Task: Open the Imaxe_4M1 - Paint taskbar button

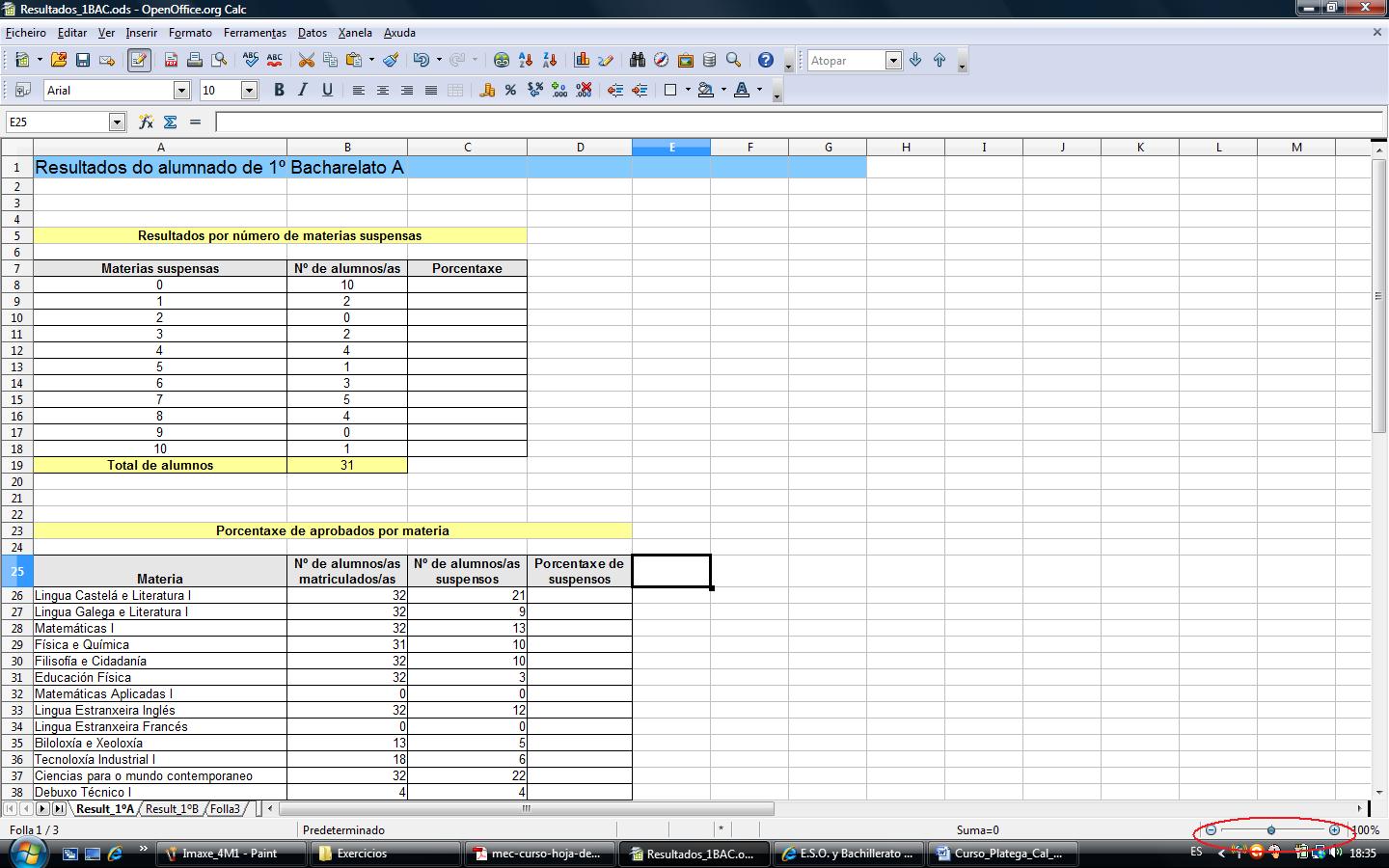Action: [231, 854]
